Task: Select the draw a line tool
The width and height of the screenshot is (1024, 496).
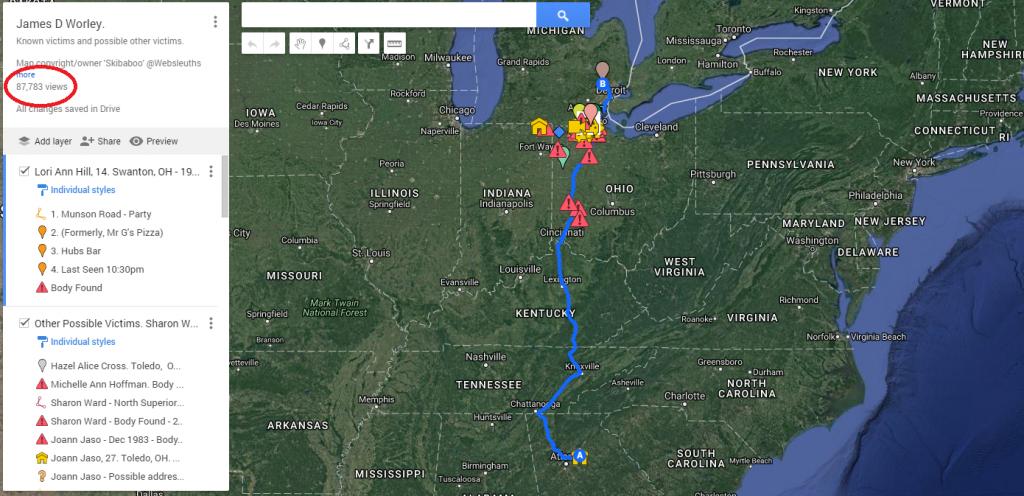Action: tap(344, 44)
